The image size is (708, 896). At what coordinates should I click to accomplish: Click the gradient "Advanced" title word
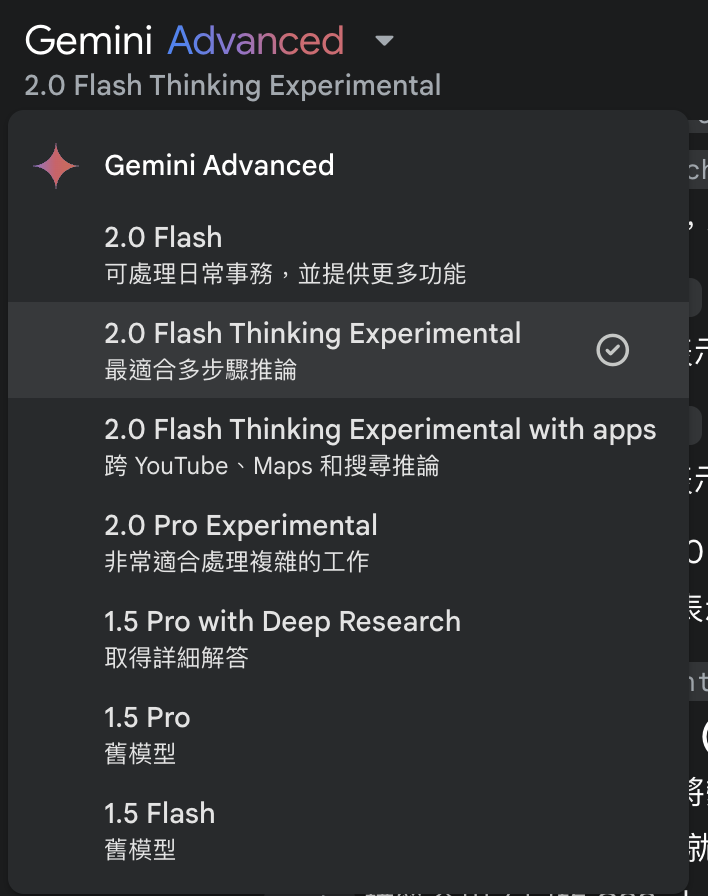(x=255, y=41)
